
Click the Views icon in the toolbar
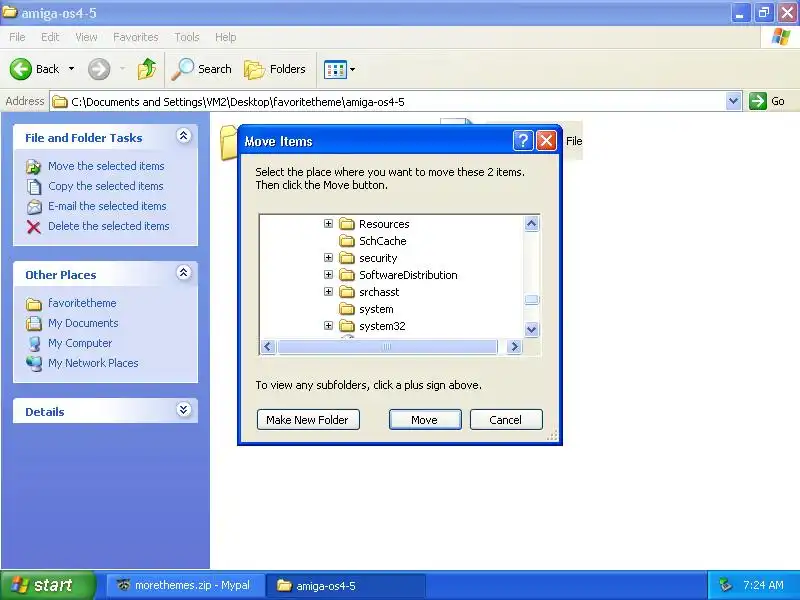click(x=335, y=69)
